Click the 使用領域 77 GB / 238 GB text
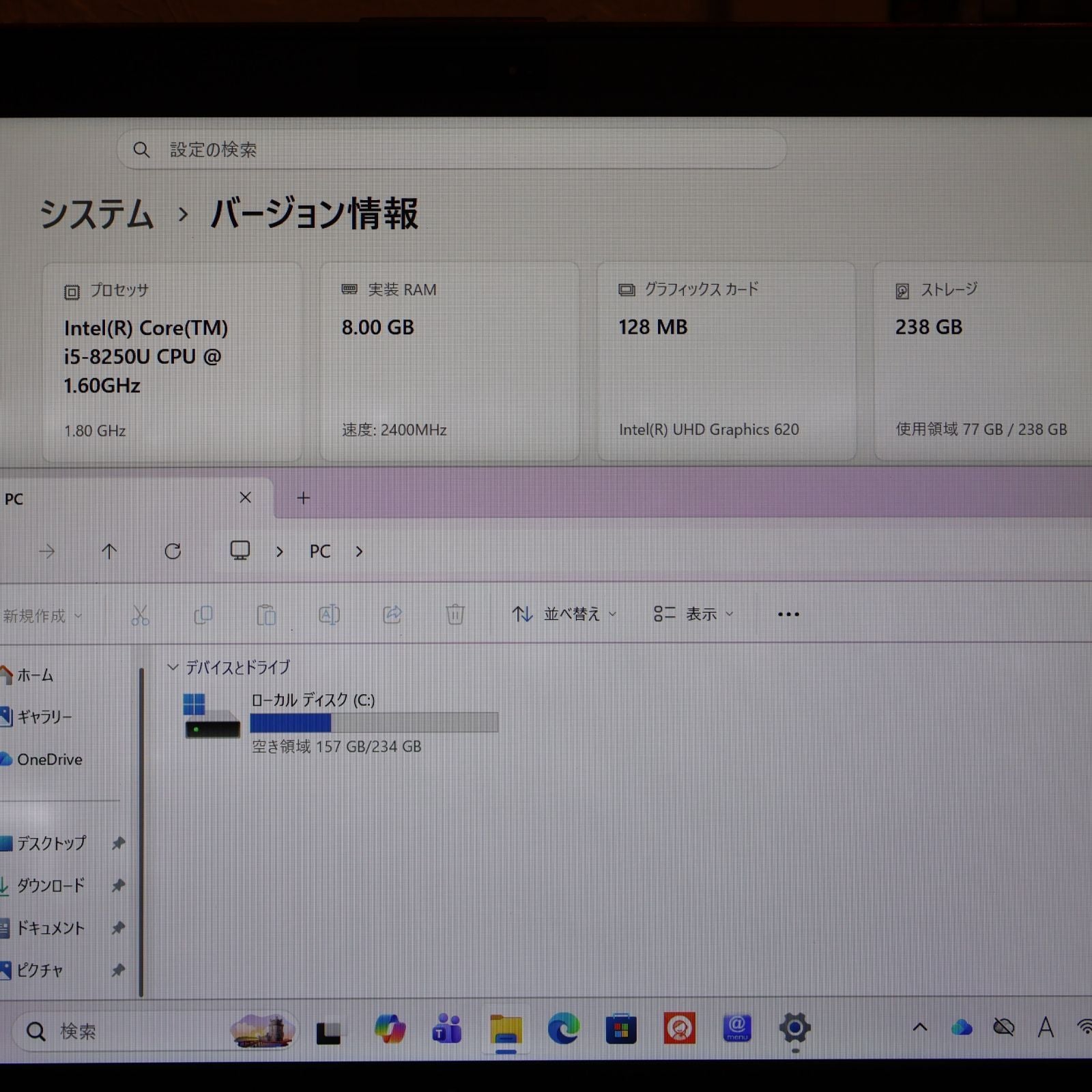 click(x=981, y=429)
